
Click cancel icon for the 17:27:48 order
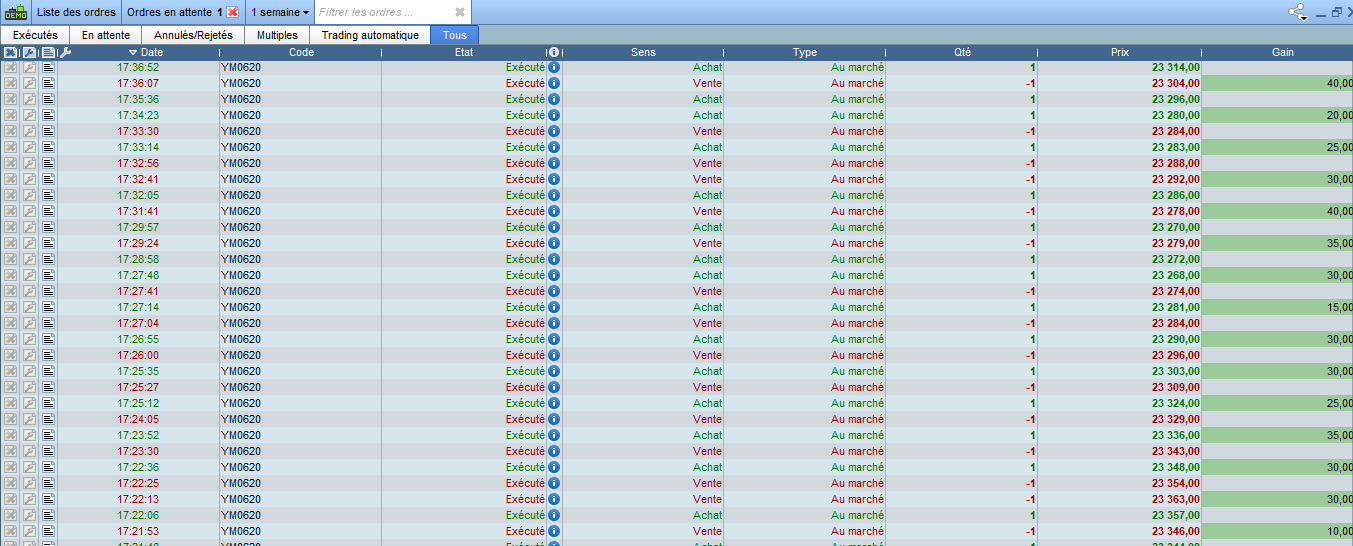tap(10, 275)
